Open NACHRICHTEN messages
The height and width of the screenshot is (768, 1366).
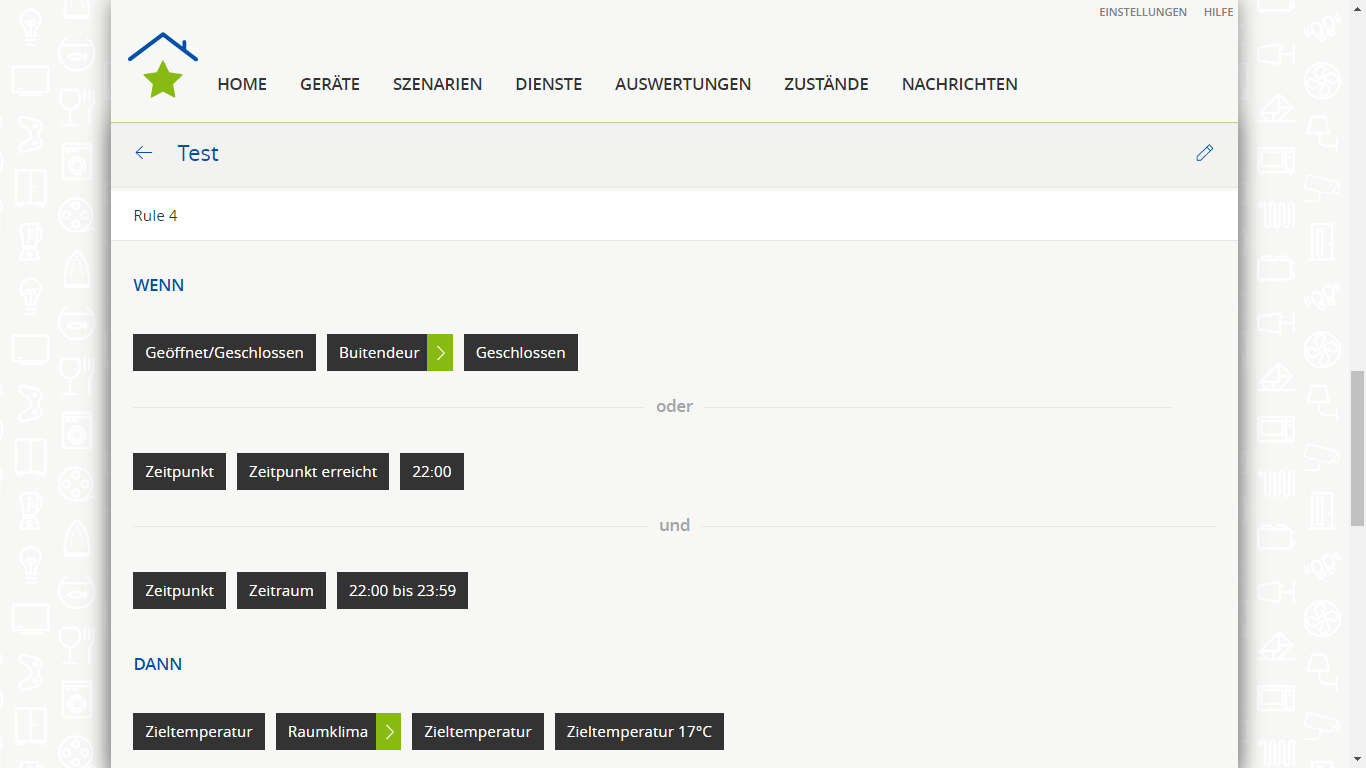click(959, 85)
